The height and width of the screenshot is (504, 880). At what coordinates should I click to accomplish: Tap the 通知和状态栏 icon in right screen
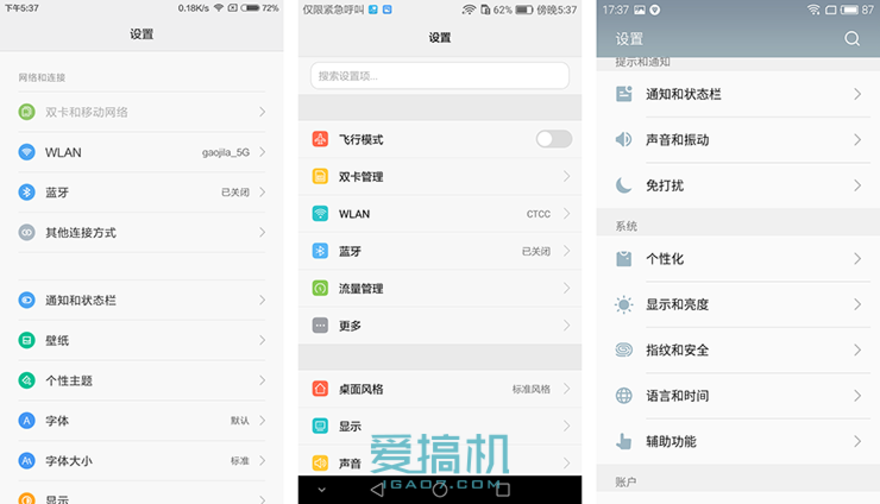(x=624, y=94)
